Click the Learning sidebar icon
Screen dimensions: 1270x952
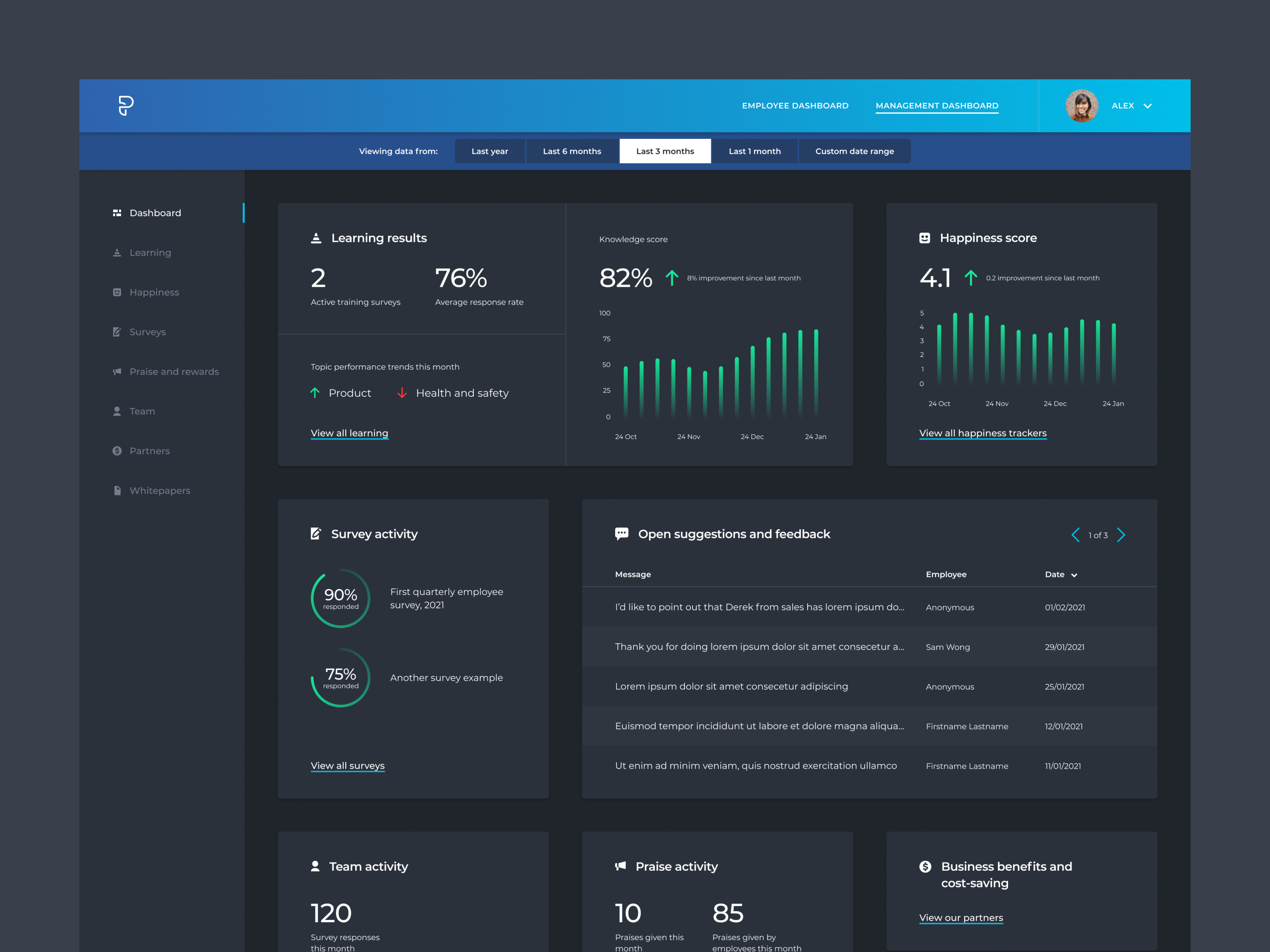click(117, 253)
